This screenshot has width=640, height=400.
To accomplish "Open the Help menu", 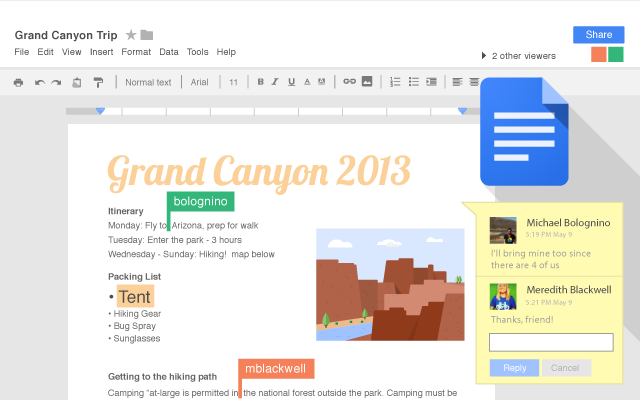I will click(226, 52).
